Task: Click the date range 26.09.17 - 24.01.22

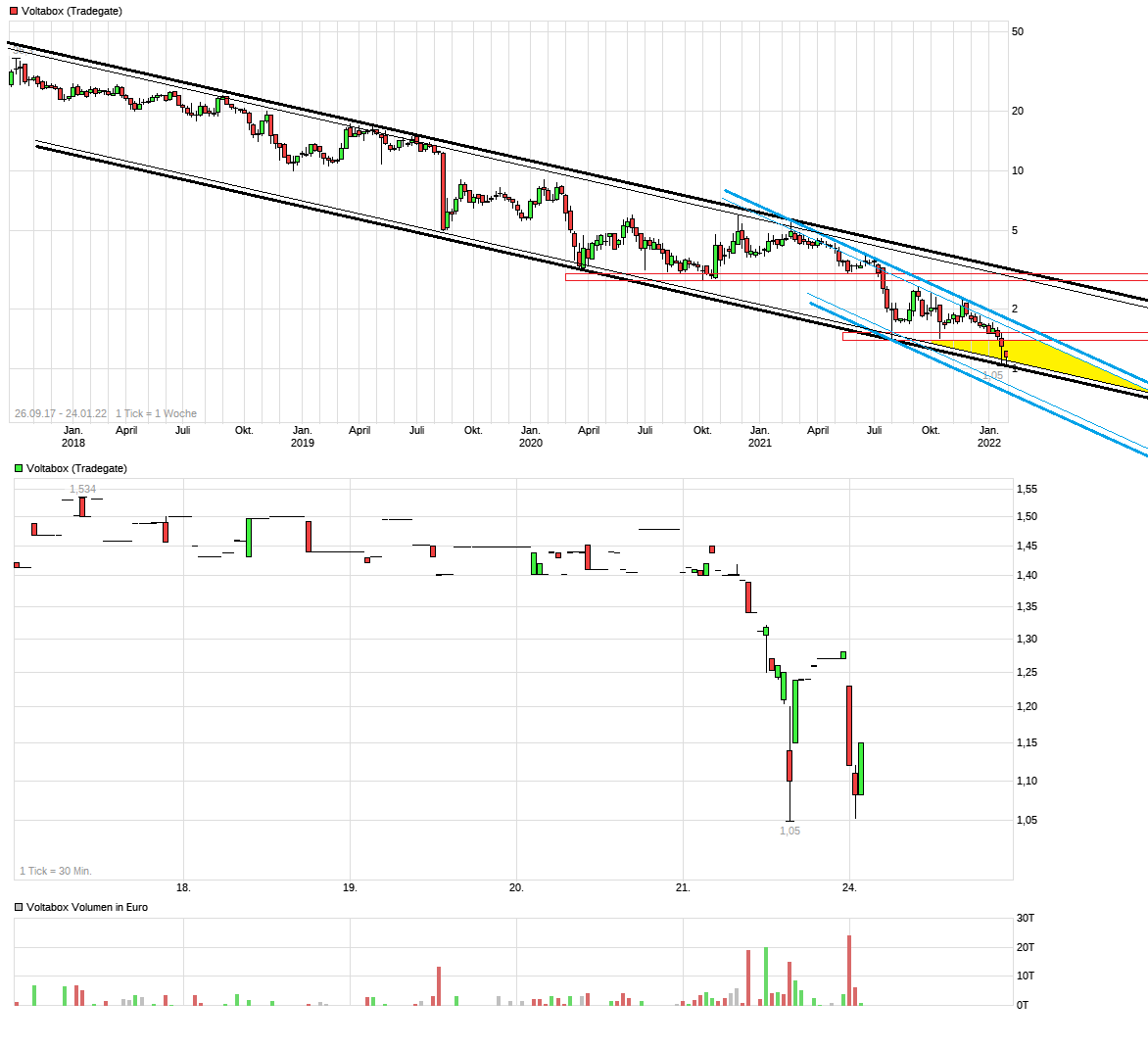Action: click(x=61, y=413)
